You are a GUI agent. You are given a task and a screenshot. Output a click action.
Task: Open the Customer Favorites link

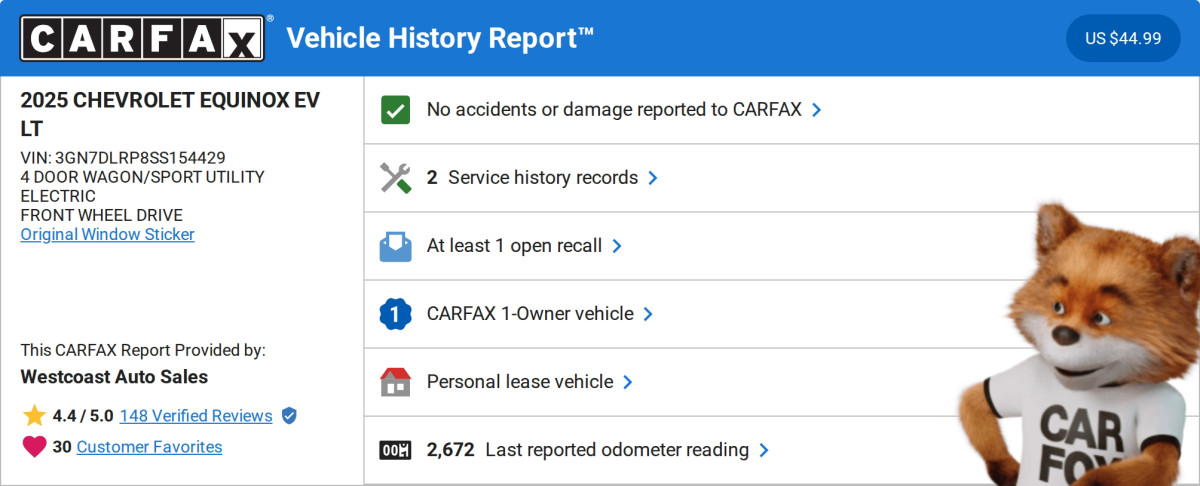(x=149, y=447)
